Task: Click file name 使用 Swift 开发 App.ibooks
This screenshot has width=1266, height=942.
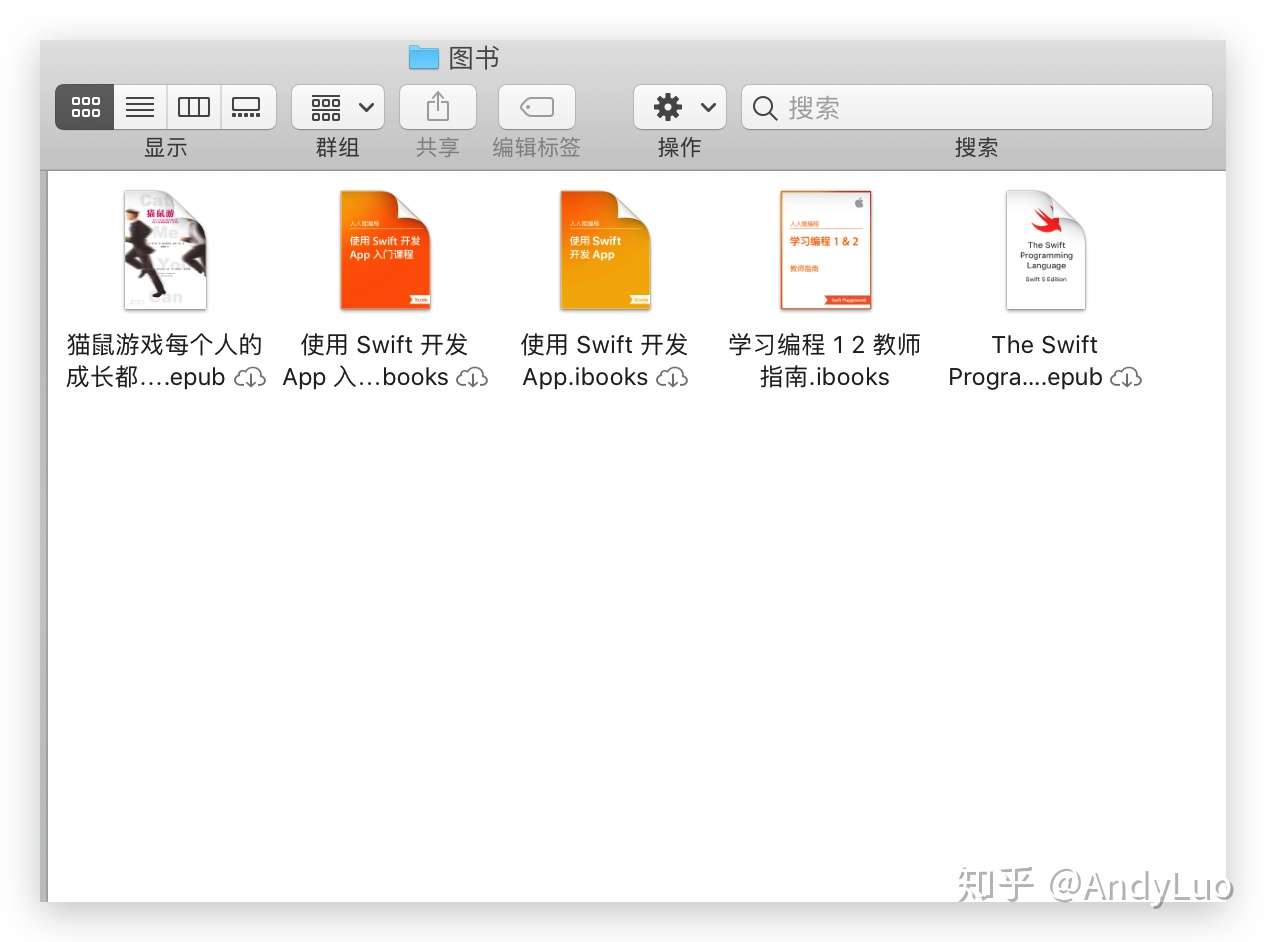Action: point(605,361)
